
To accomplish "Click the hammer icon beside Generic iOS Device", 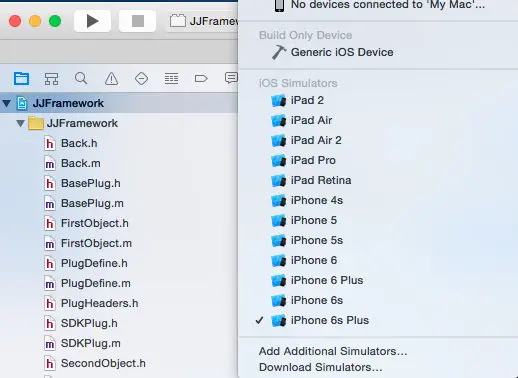I will pos(279,52).
